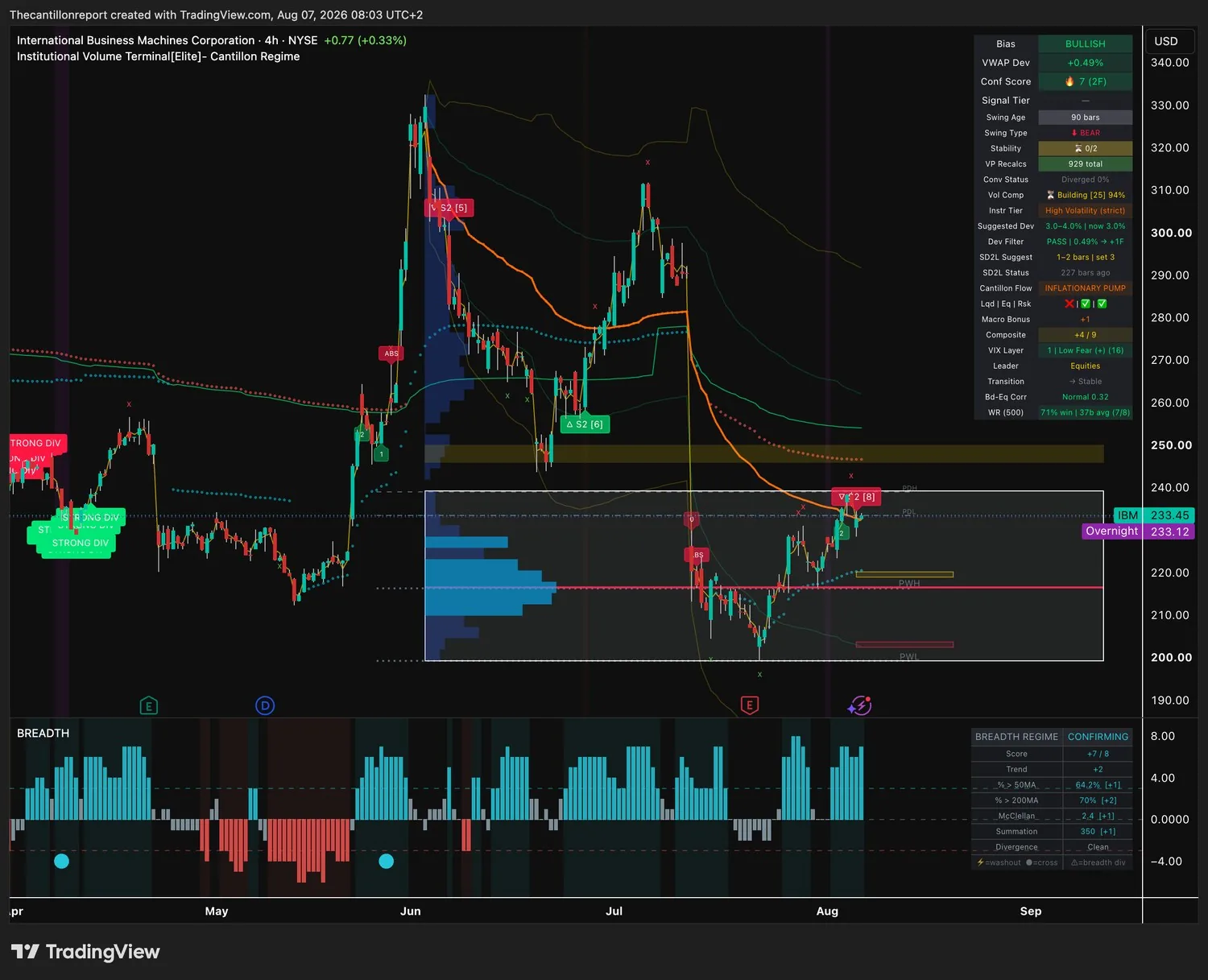Click the purple lightning event icon in August
Image resolution: width=1208 pixels, height=980 pixels.
(859, 706)
